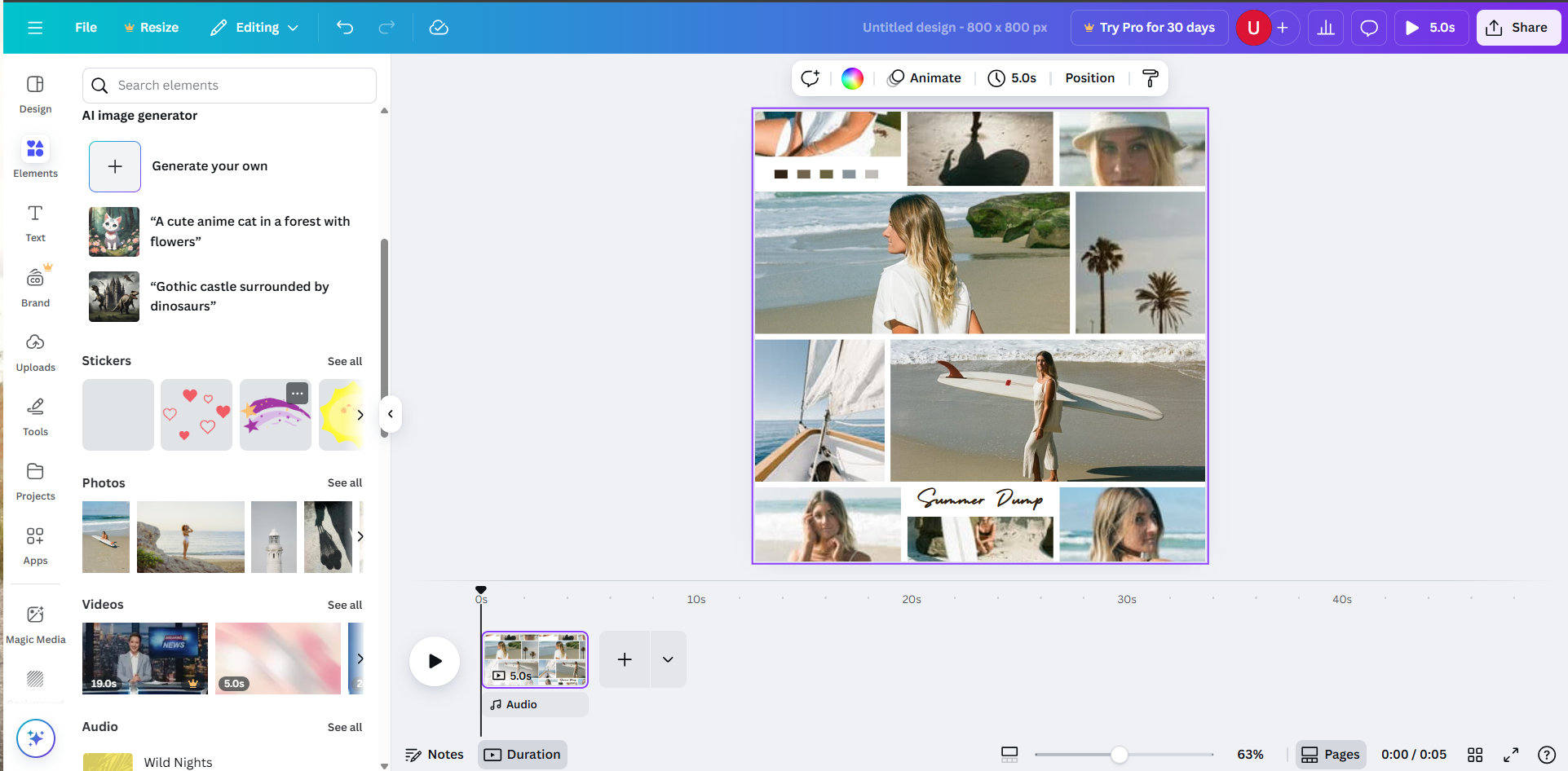Open the Uploads panel
Image resolution: width=1568 pixels, height=771 pixels.
pos(35,352)
